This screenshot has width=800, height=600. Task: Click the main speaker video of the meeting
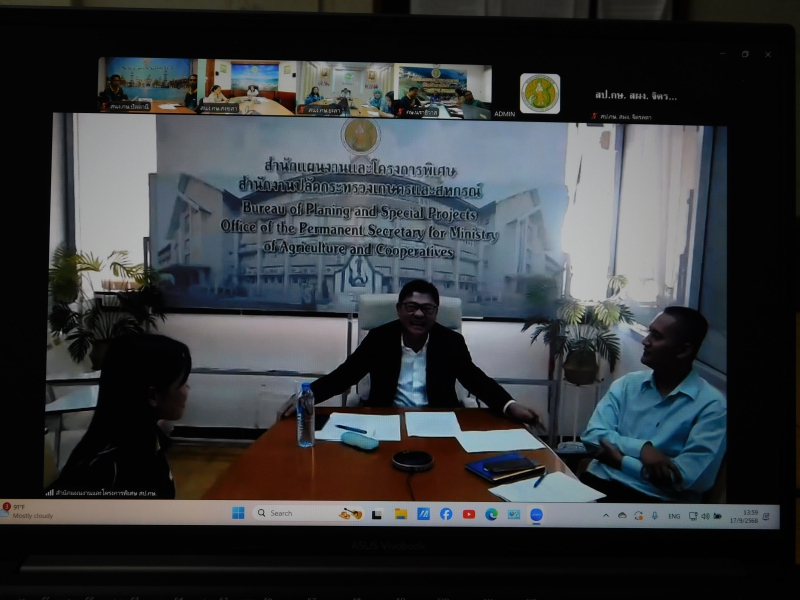coord(388,306)
